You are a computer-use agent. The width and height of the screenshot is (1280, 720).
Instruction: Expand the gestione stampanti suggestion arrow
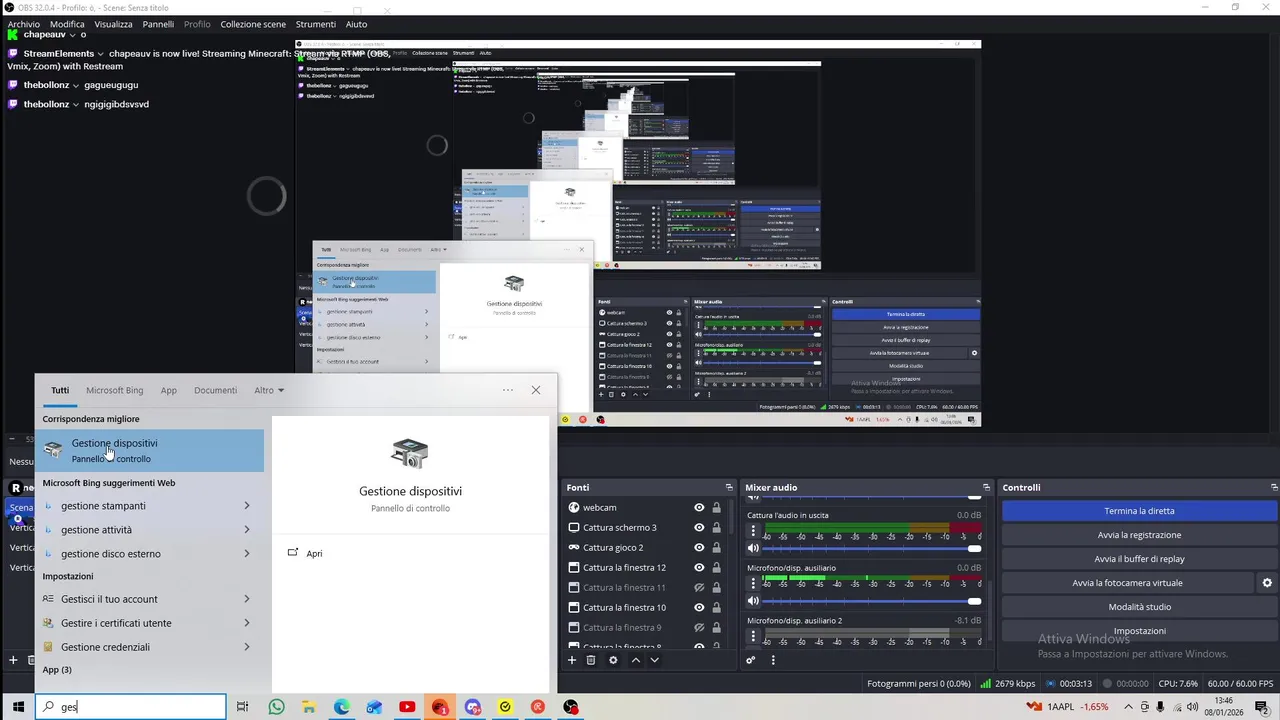[247, 506]
